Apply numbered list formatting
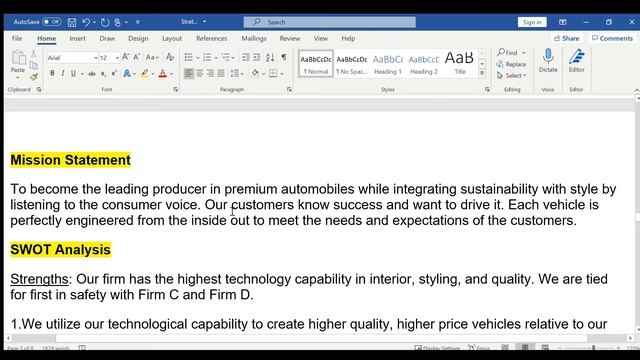Image resolution: width=640 pixels, height=360 pixels. pyautogui.click(x=207, y=57)
